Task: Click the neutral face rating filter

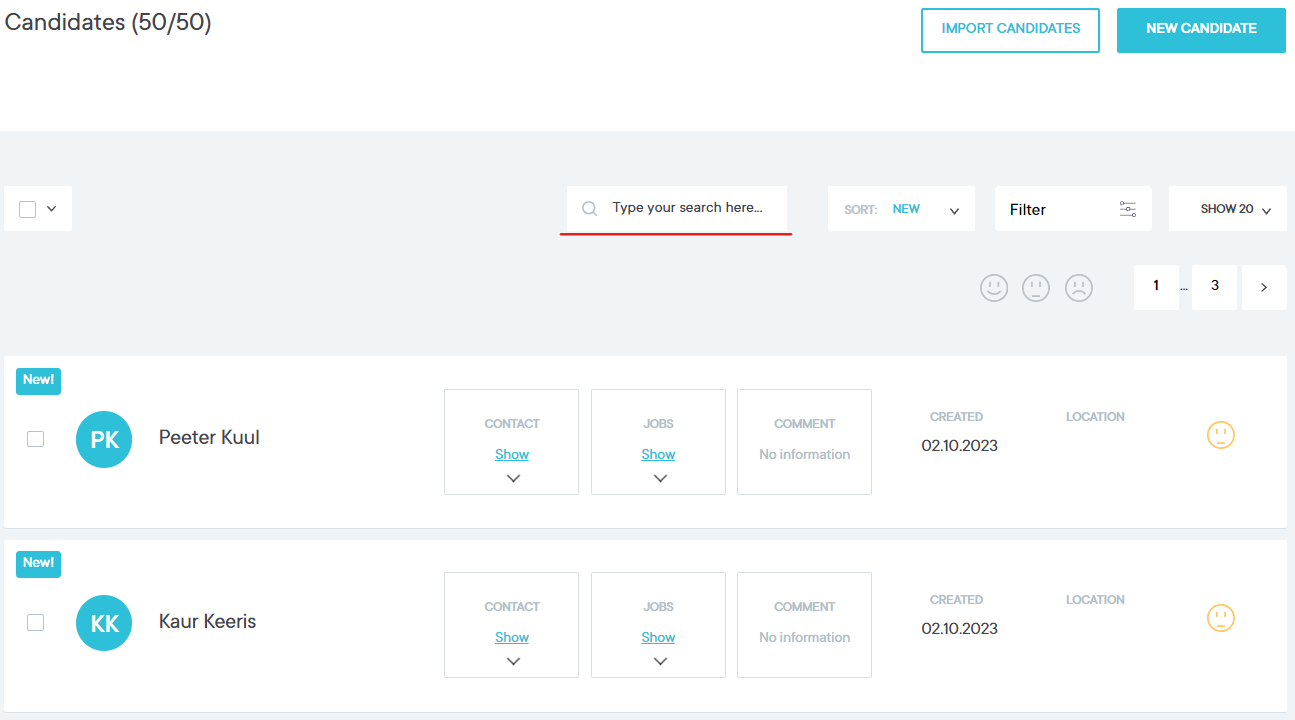Action: click(1036, 288)
